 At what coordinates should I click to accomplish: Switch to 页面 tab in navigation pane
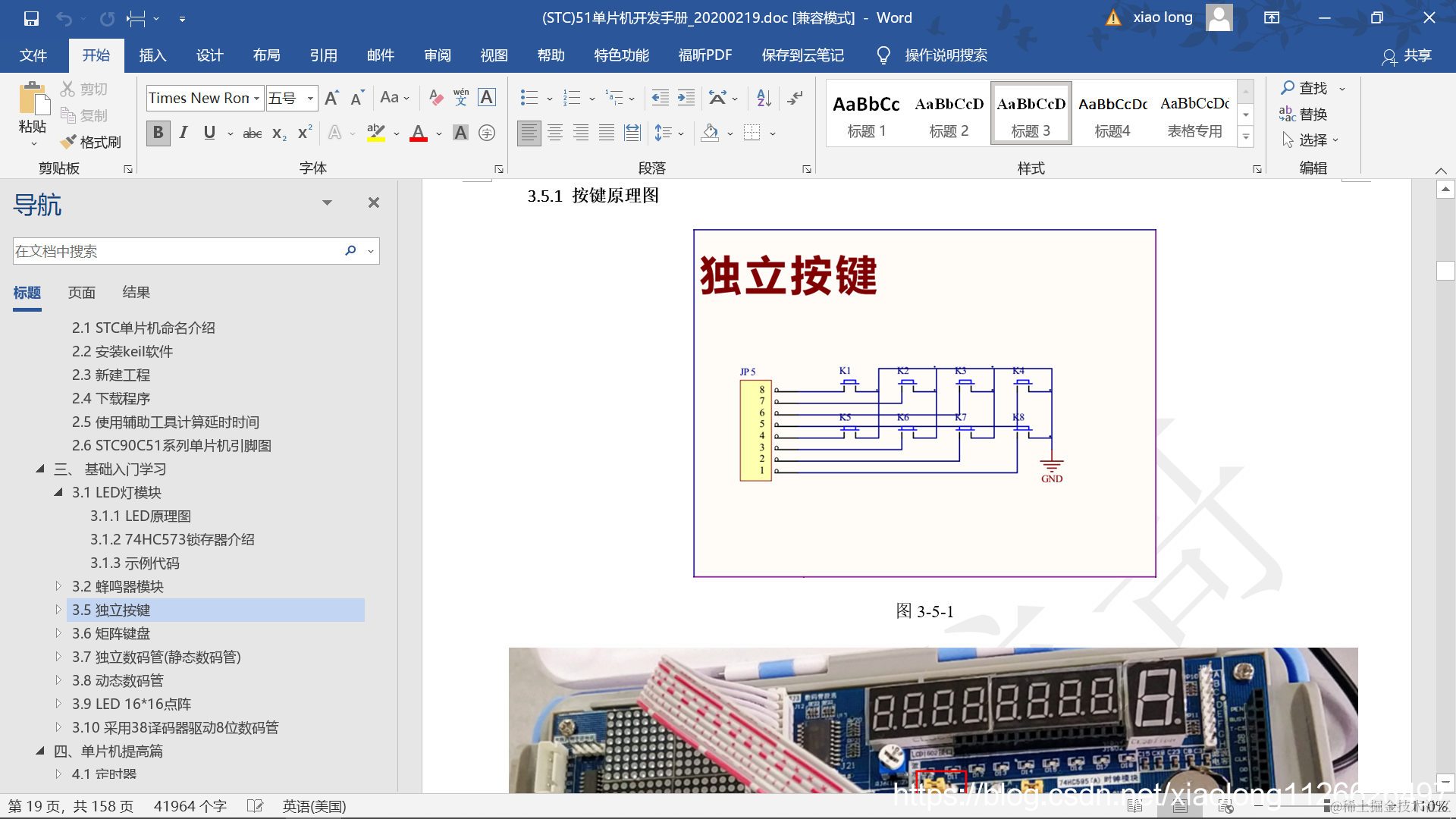[x=82, y=293]
